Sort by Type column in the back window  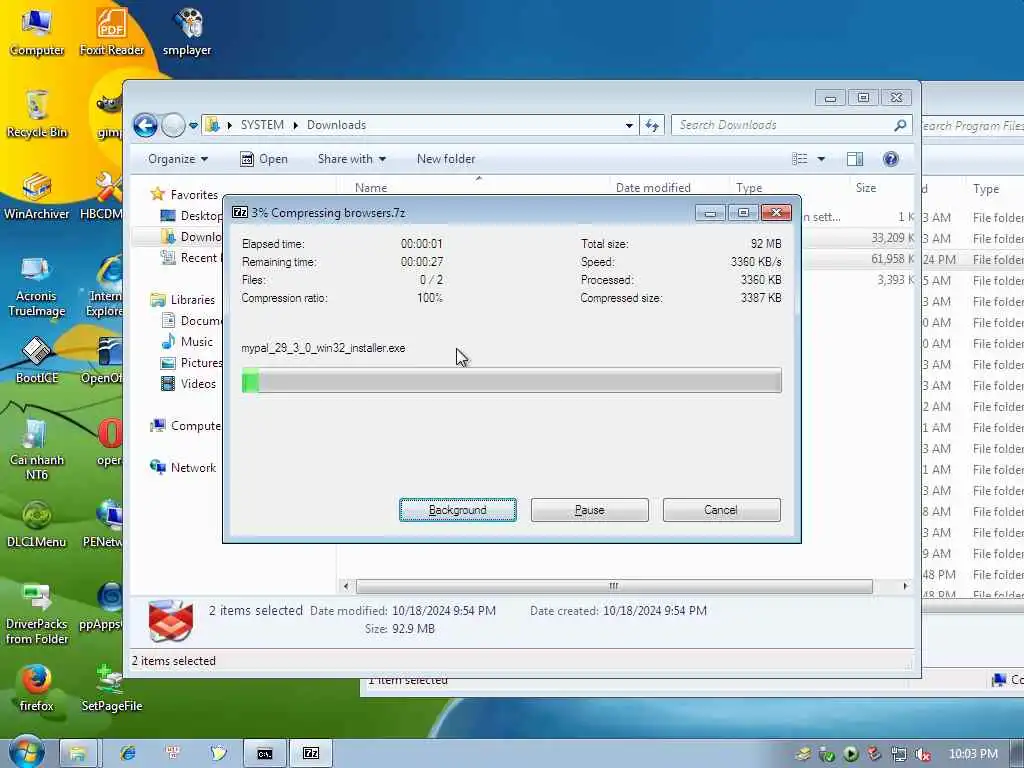pyautogui.click(x=985, y=189)
